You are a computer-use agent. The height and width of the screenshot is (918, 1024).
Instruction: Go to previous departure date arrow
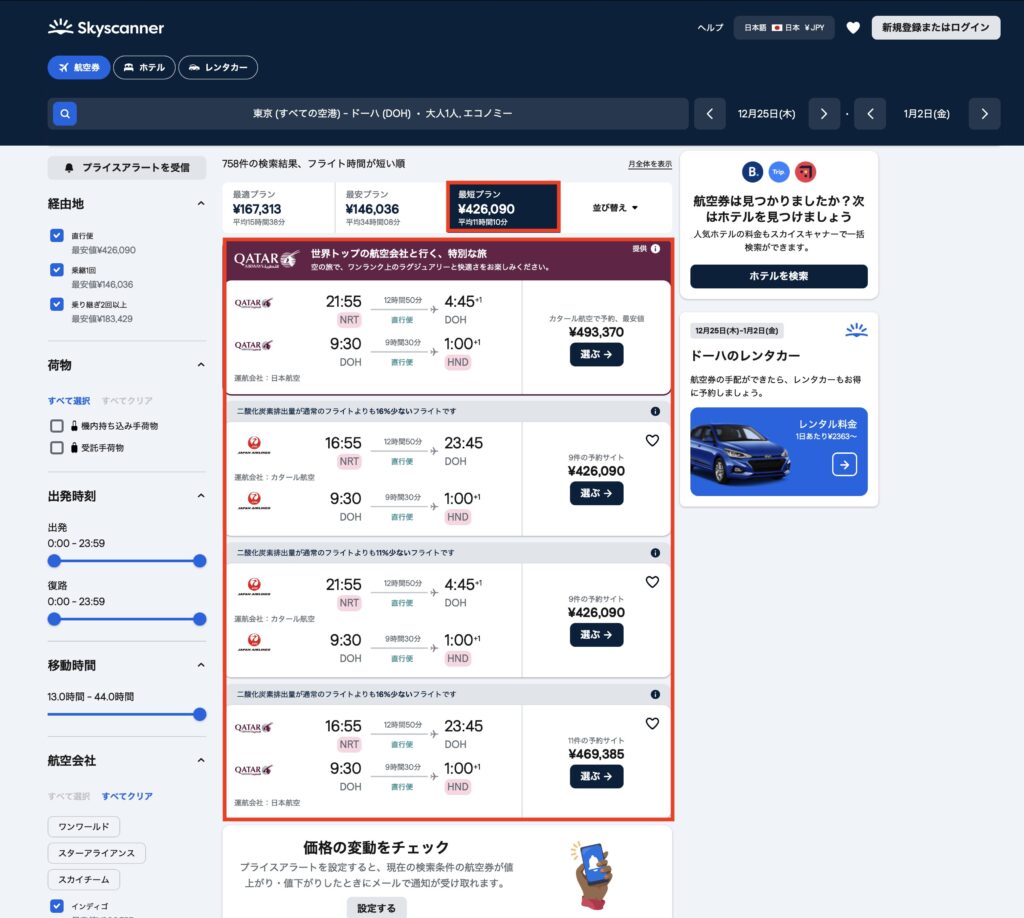tap(710, 114)
